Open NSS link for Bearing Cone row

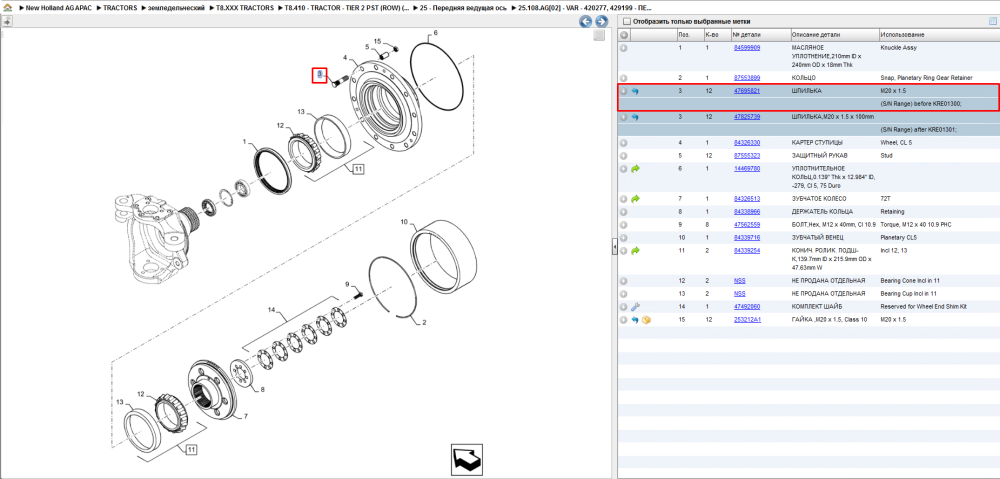[740, 281]
